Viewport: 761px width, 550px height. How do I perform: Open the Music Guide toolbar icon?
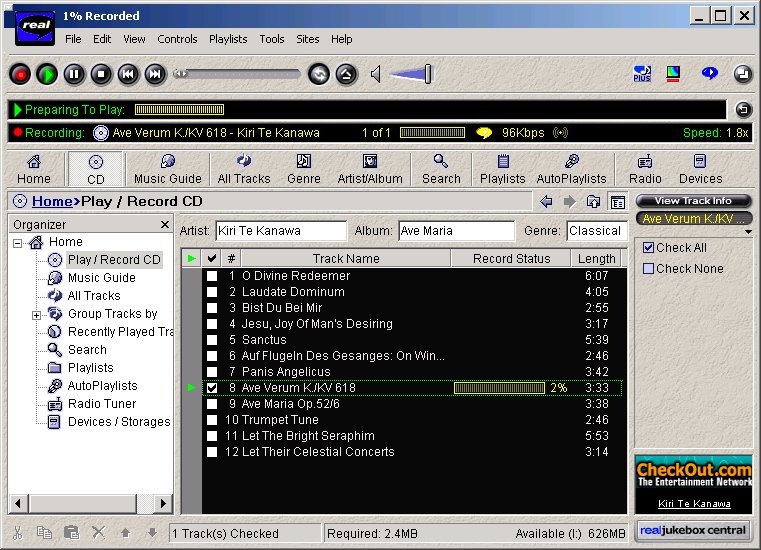click(x=168, y=168)
